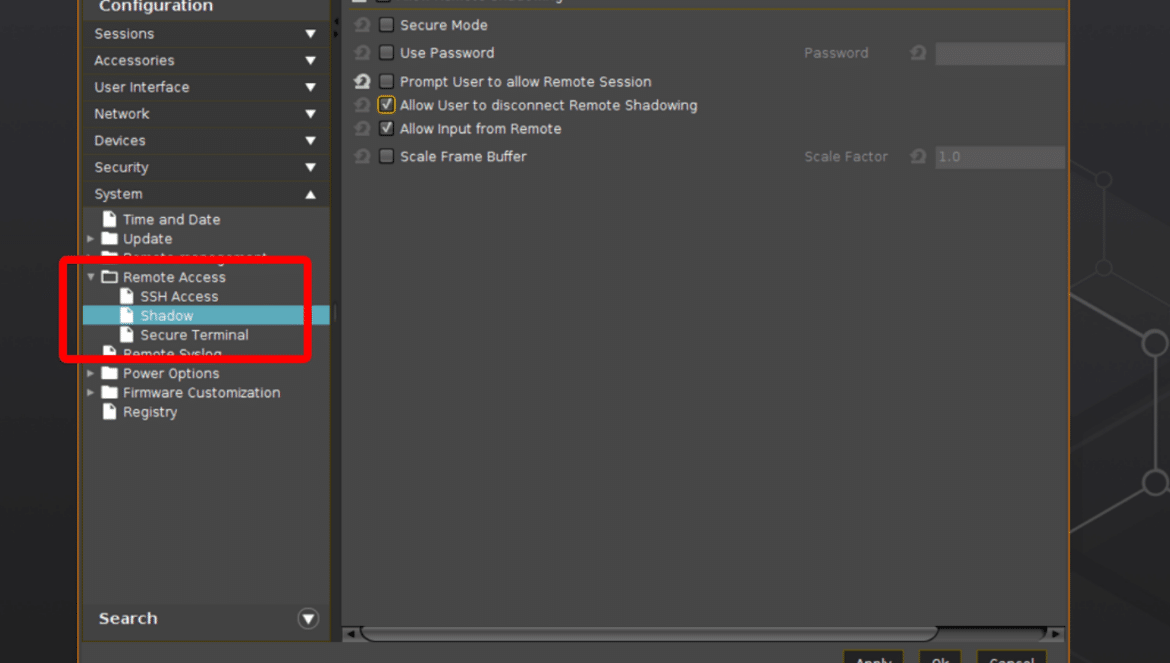Click the Secure Terminal document icon
The width and height of the screenshot is (1170, 663).
[x=127, y=335]
